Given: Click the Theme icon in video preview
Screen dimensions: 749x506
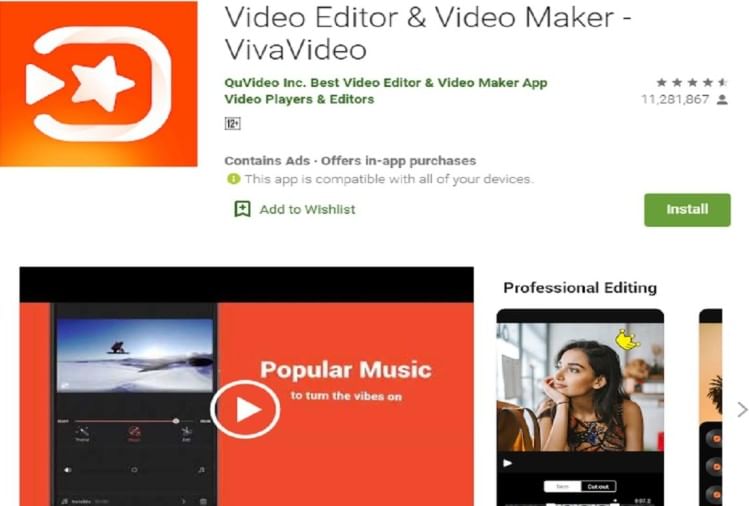Looking at the screenshot, I should click(x=82, y=432).
